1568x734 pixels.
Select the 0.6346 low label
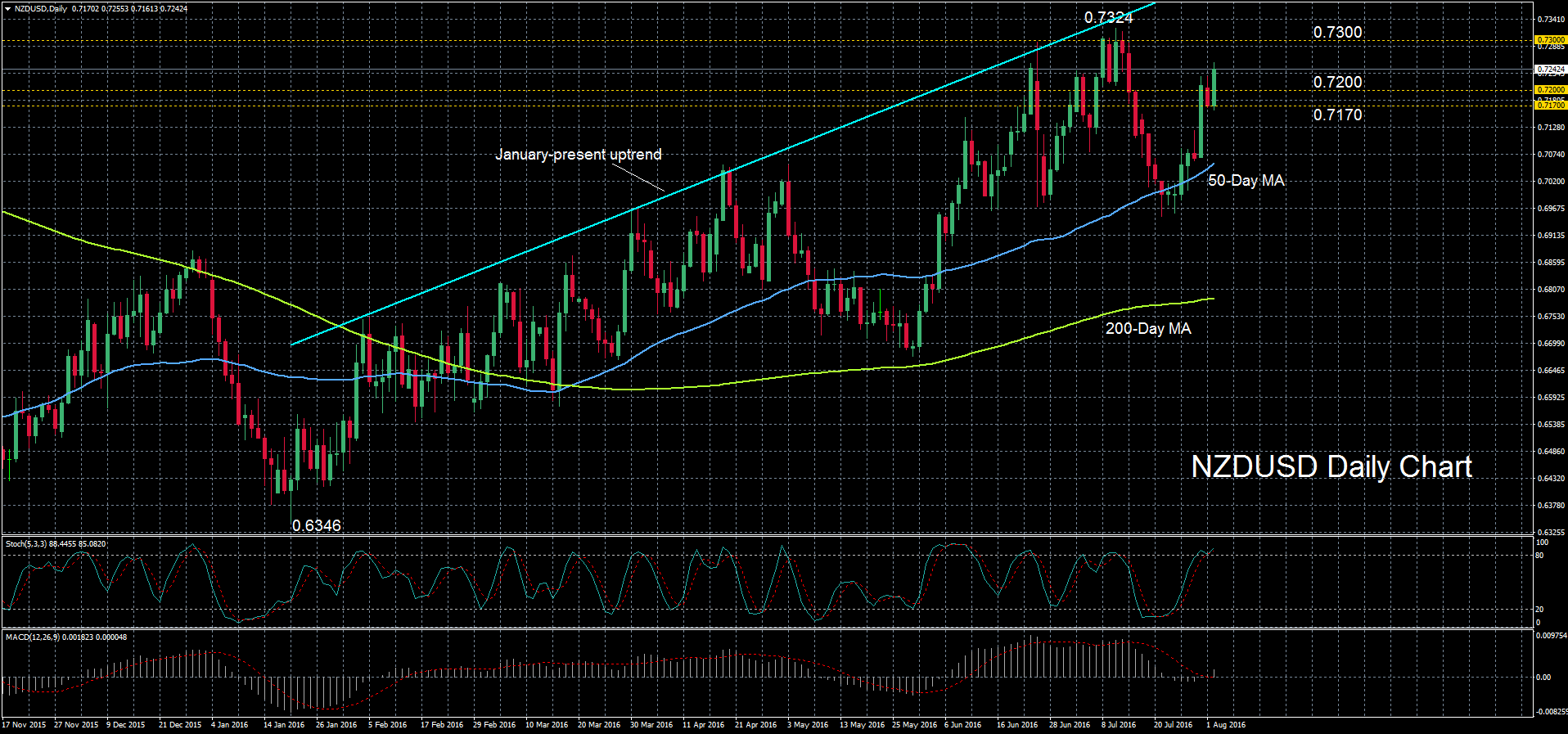coord(317,525)
